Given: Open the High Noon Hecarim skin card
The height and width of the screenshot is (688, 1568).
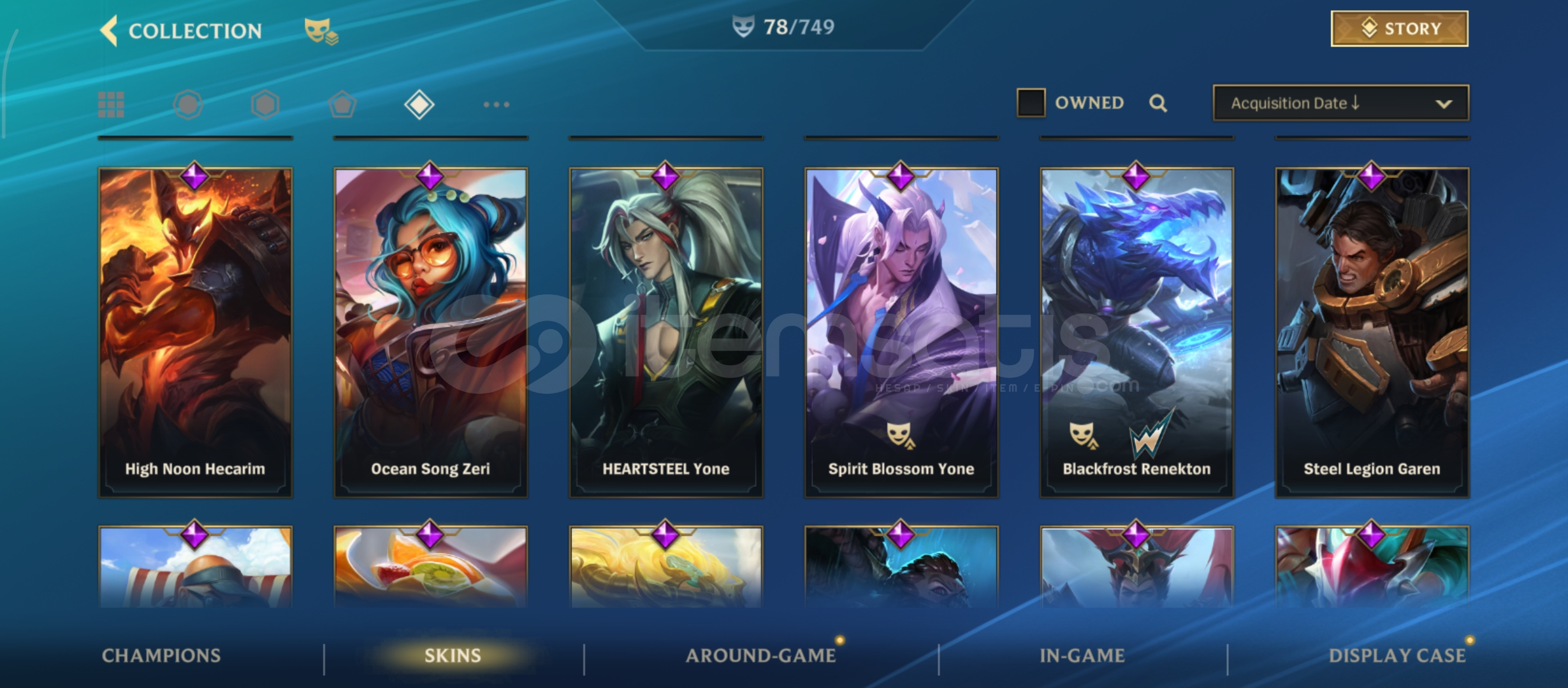Looking at the screenshot, I should tap(195, 331).
